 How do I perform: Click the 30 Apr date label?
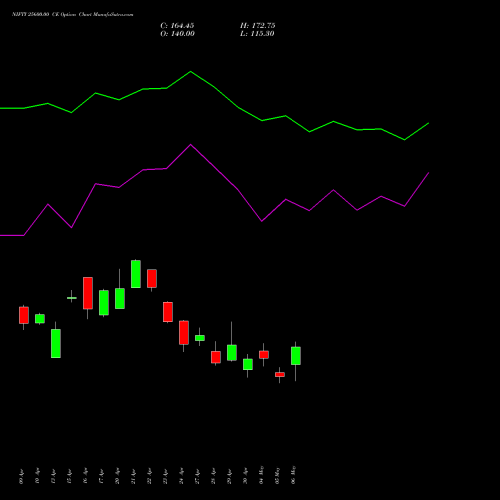(x=245, y=476)
